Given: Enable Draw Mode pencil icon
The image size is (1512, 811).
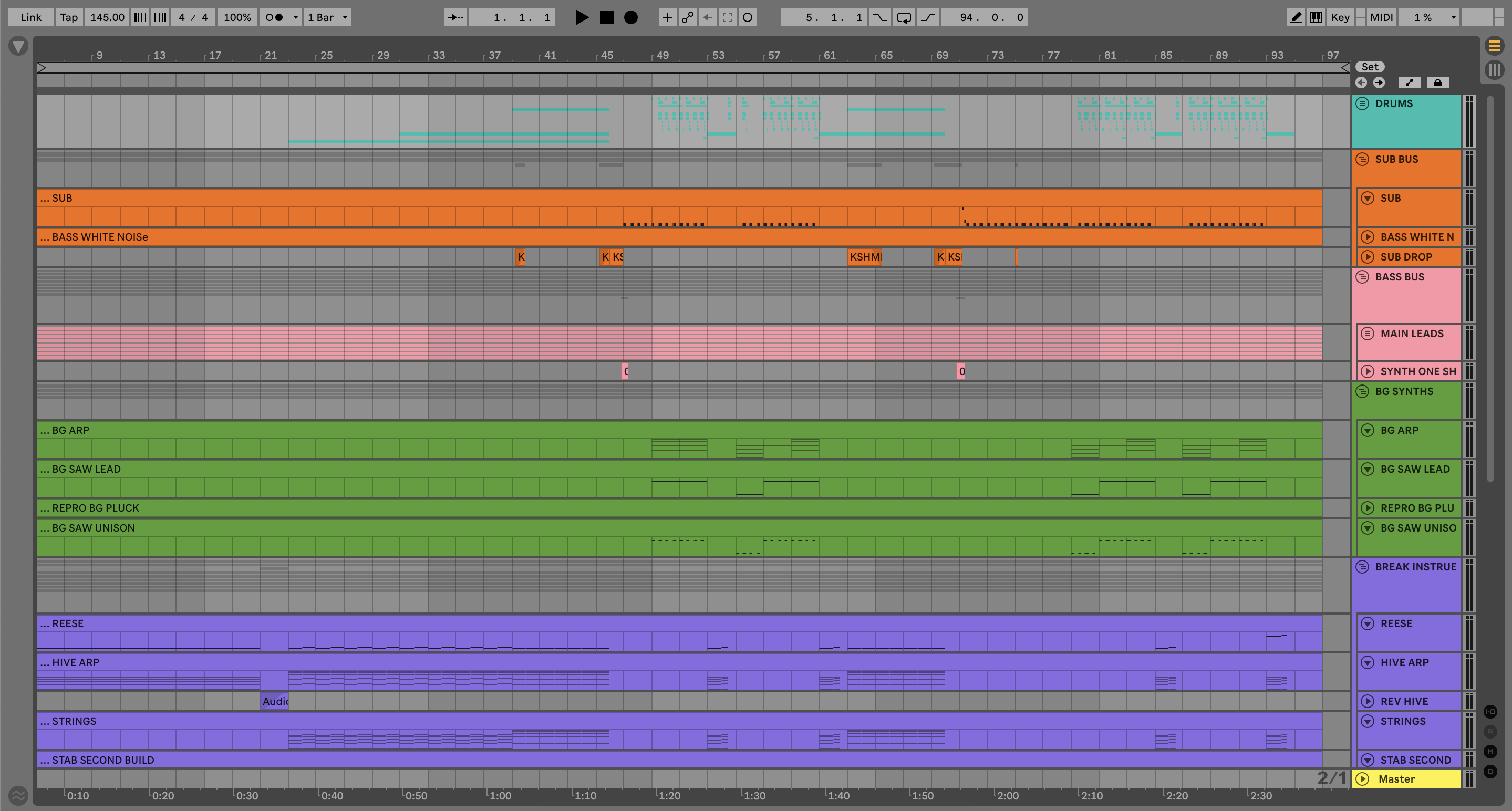Looking at the screenshot, I should pos(1296,17).
